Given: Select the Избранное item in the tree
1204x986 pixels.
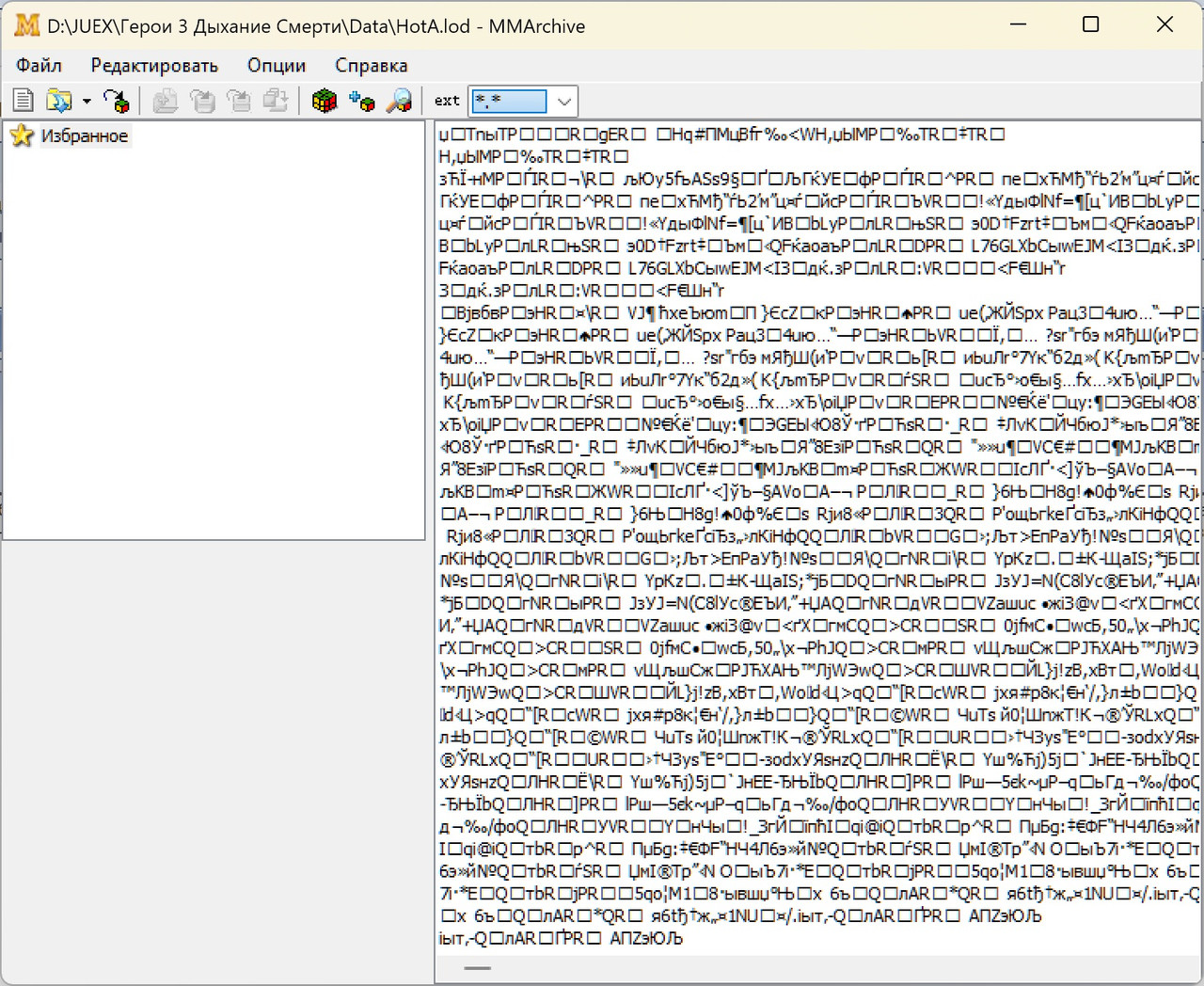Looking at the screenshot, I should coord(85,135).
